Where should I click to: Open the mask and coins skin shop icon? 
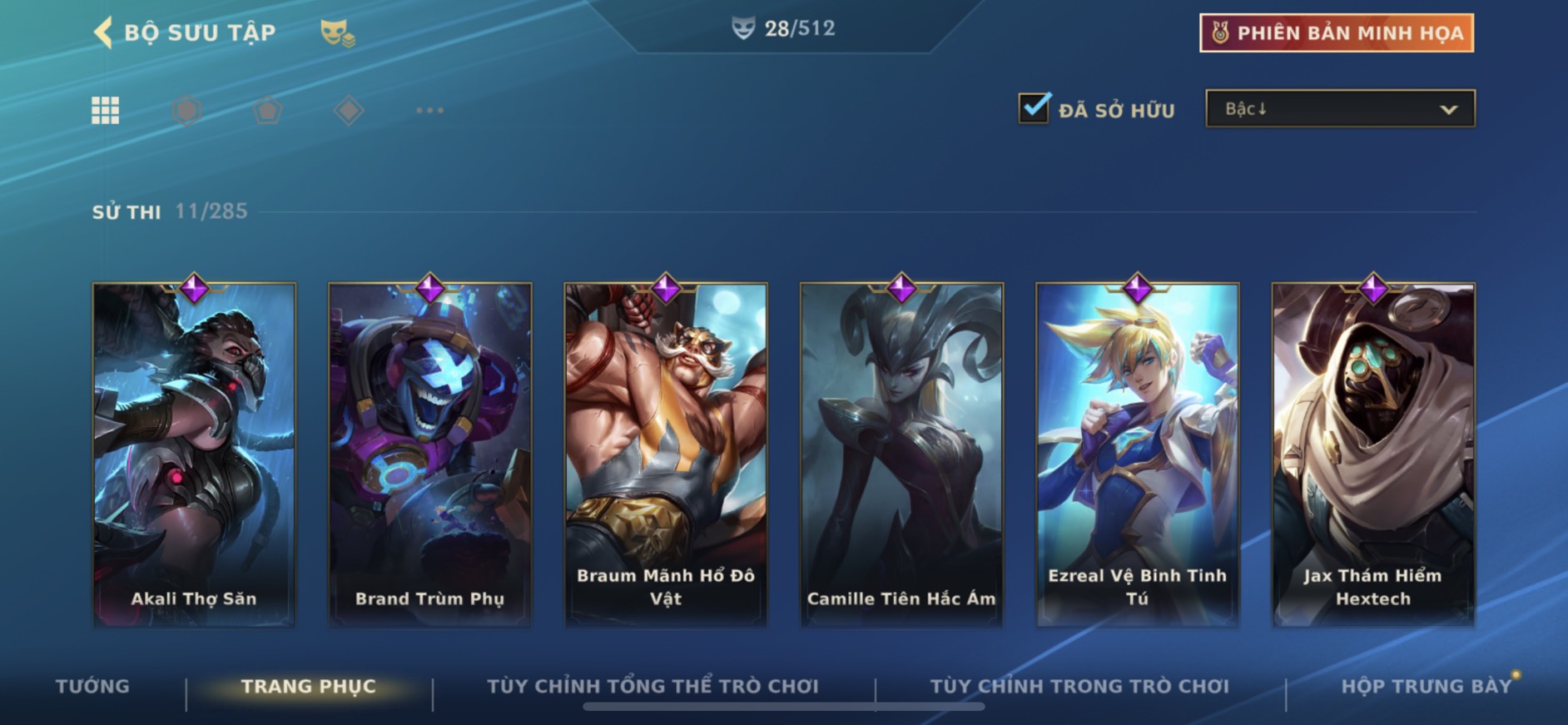[337, 33]
